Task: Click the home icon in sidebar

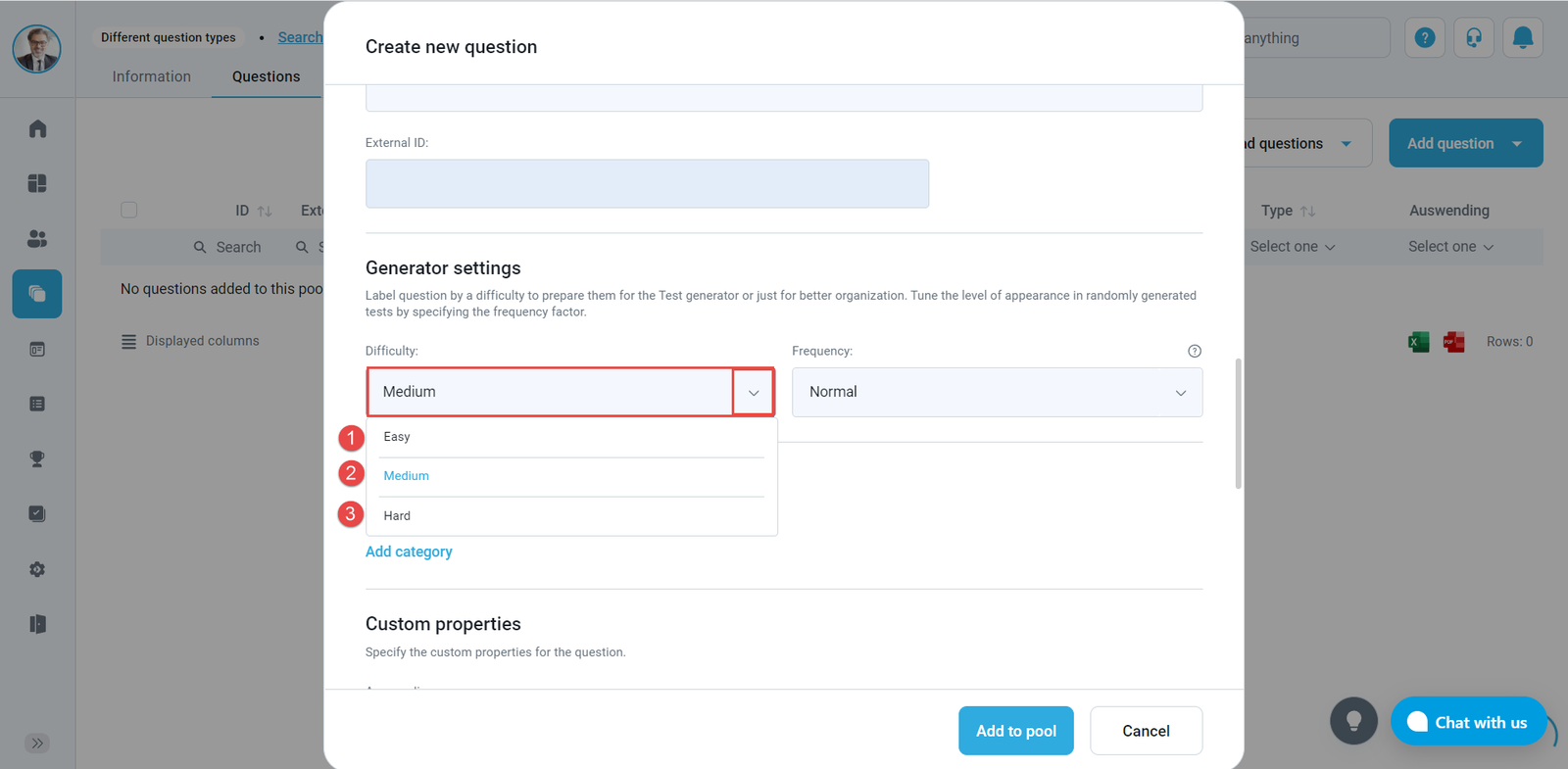Action: click(x=37, y=129)
